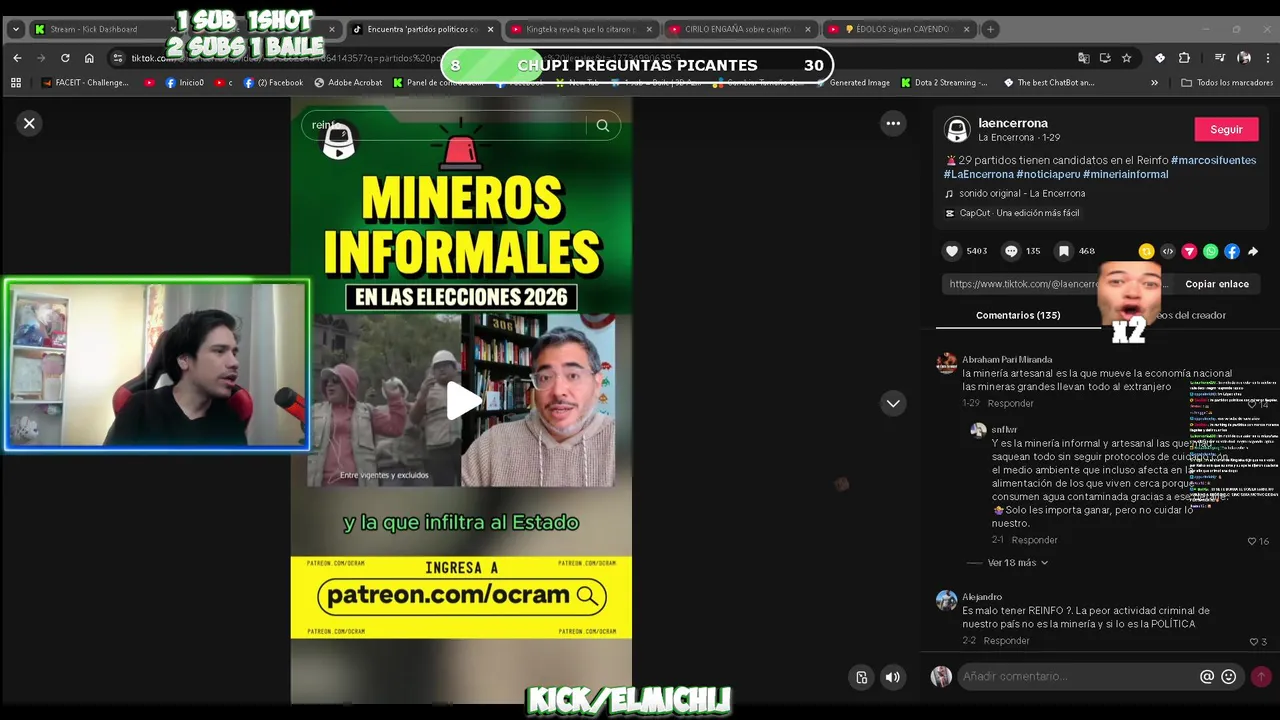Click the Seguir follow button
This screenshot has width=1280, height=720.
tap(1226, 129)
